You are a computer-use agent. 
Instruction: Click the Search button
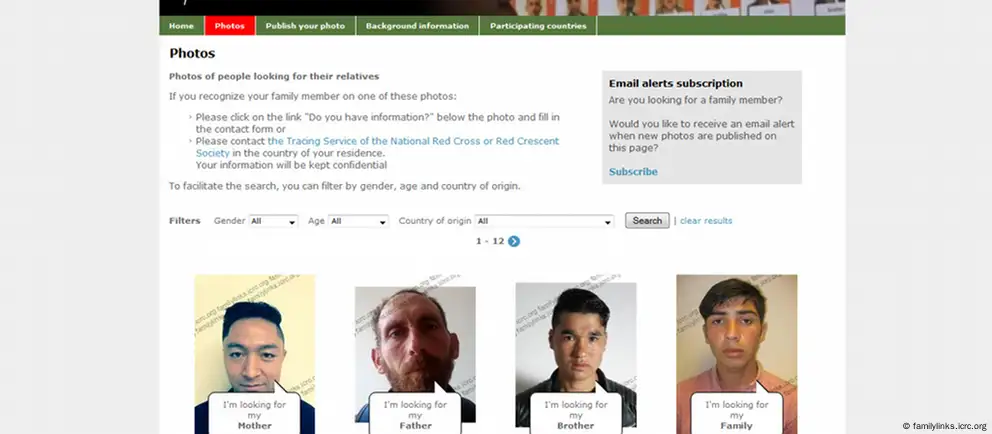[647, 221]
